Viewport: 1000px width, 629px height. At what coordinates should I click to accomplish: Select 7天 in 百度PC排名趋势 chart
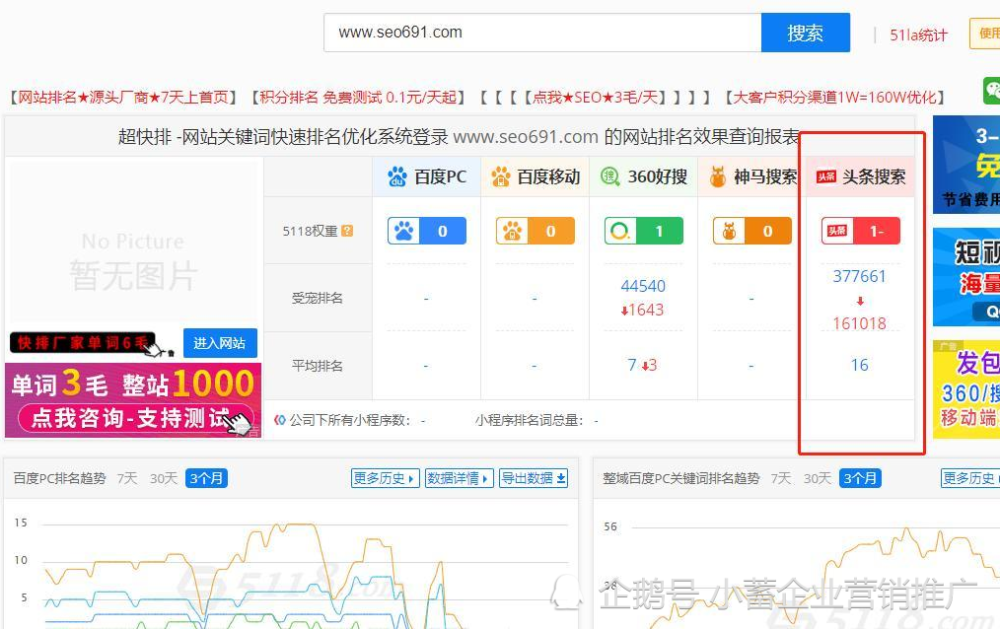127,478
